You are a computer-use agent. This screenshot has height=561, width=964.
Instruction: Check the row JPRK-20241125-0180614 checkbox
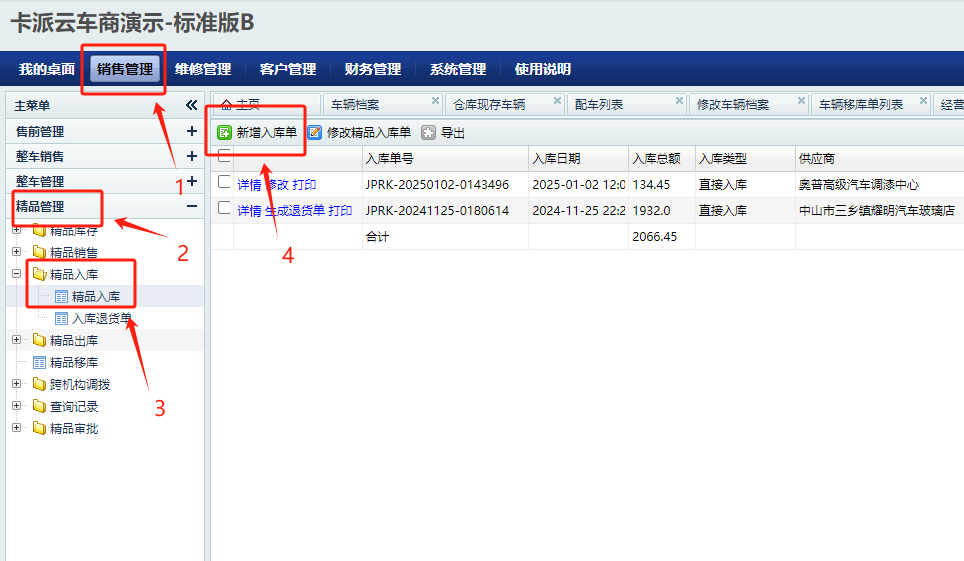tap(224, 208)
